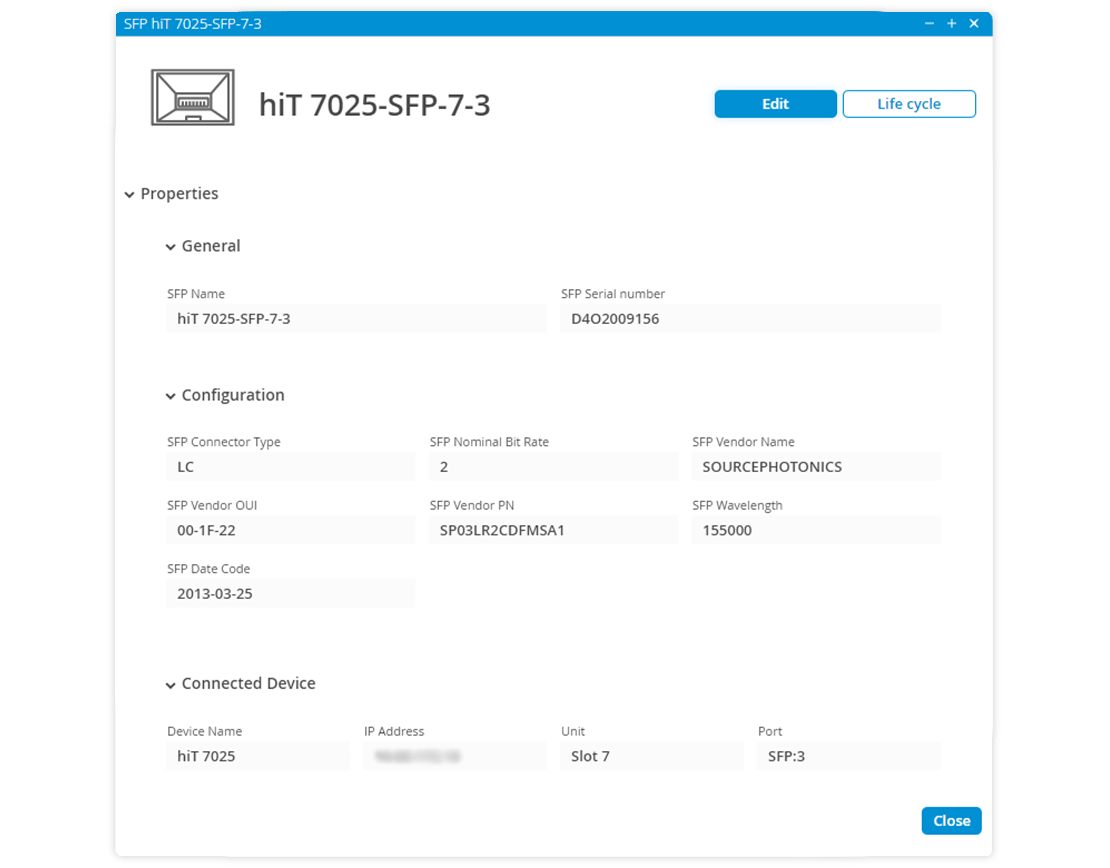Click the IP Address label
The height and width of the screenshot is (868, 1110).
[394, 731]
